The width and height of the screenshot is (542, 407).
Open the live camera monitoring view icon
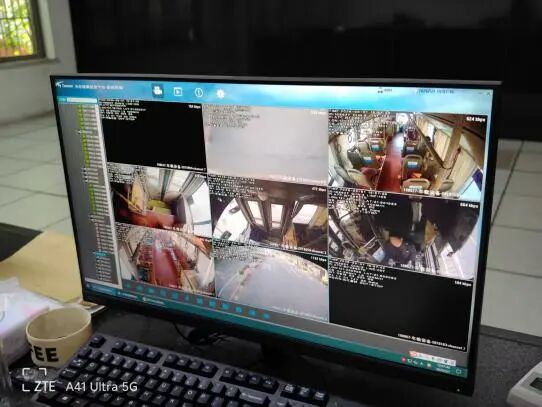tap(158, 91)
